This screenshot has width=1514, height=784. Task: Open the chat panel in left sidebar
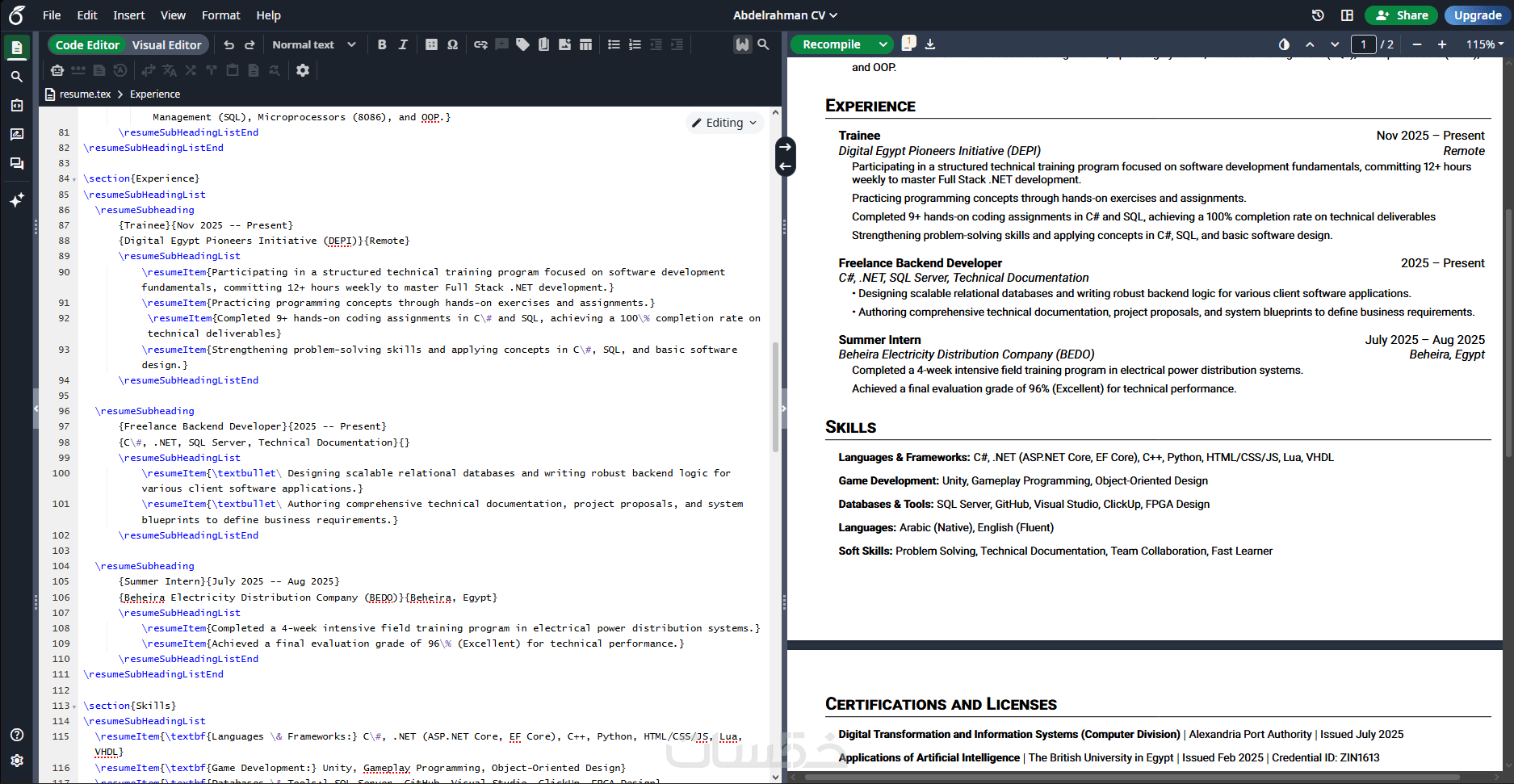(x=17, y=164)
